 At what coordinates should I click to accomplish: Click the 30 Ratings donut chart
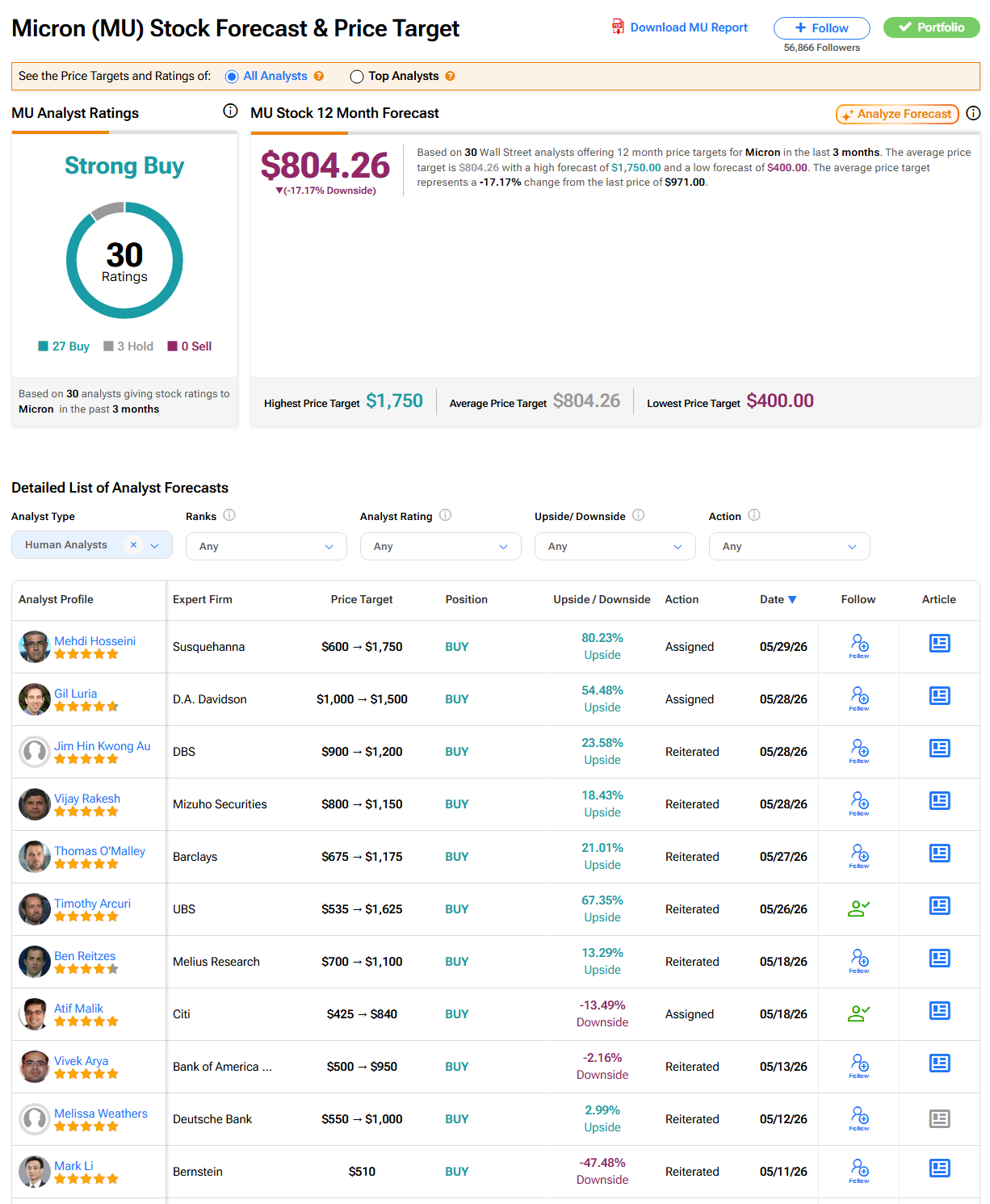point(124,260)
